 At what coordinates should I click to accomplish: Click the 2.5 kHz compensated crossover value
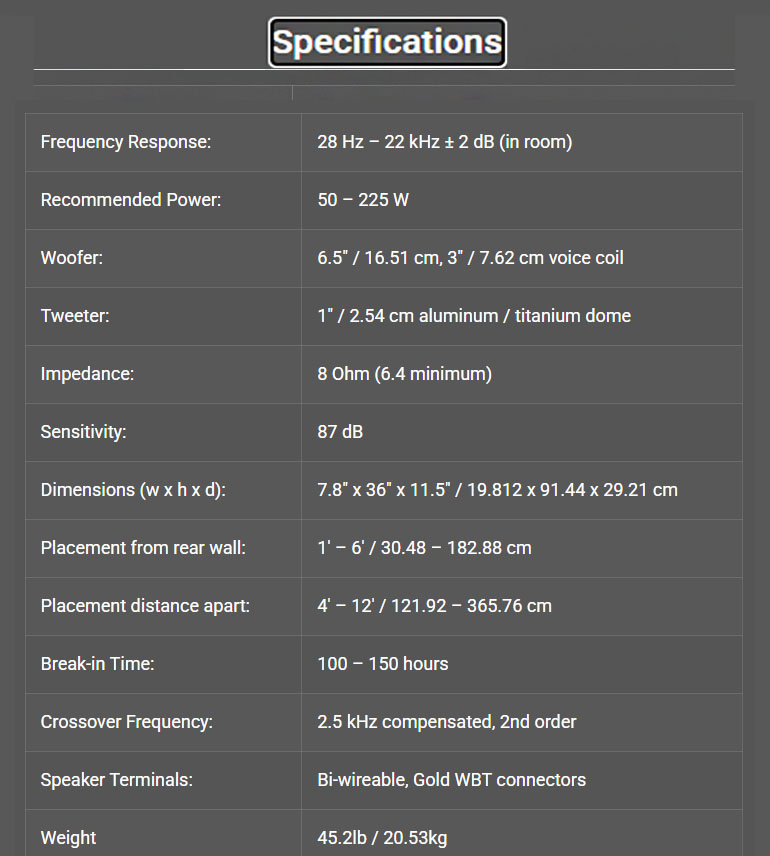click(446, 722)
